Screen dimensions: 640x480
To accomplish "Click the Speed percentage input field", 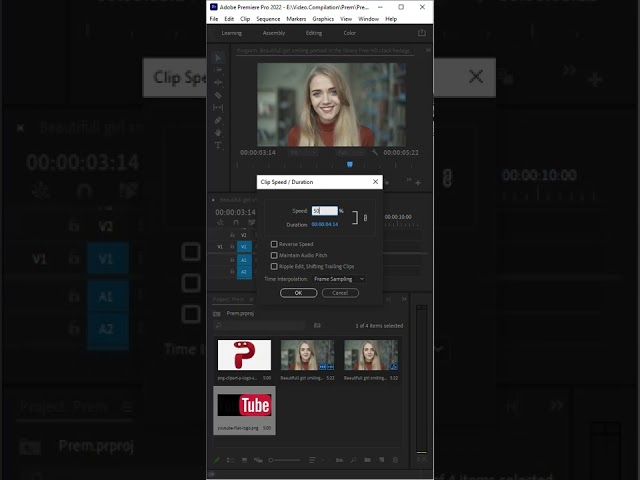I will [324, 211].
